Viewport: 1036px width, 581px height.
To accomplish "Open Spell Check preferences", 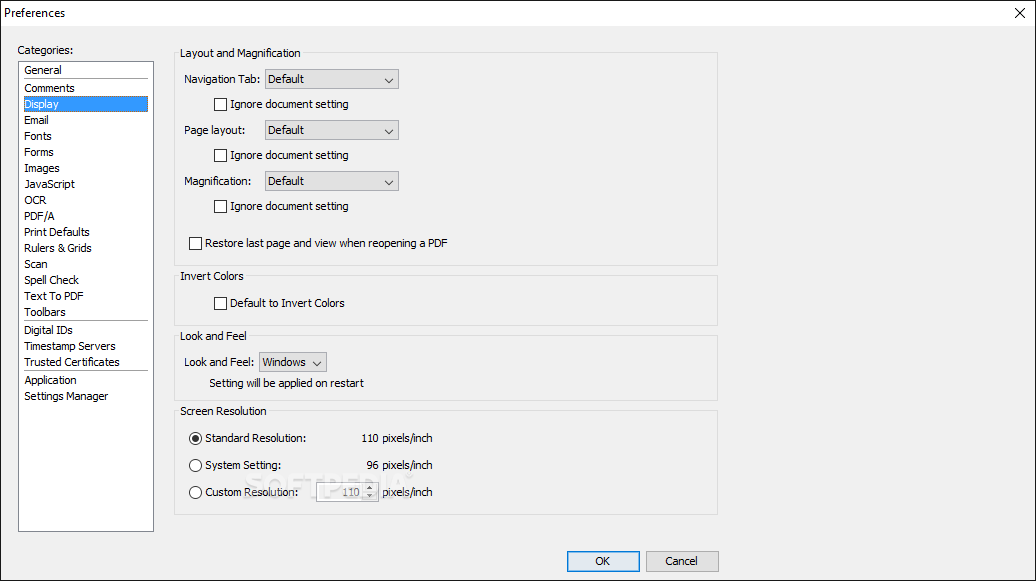I will [x=52, y=280].
